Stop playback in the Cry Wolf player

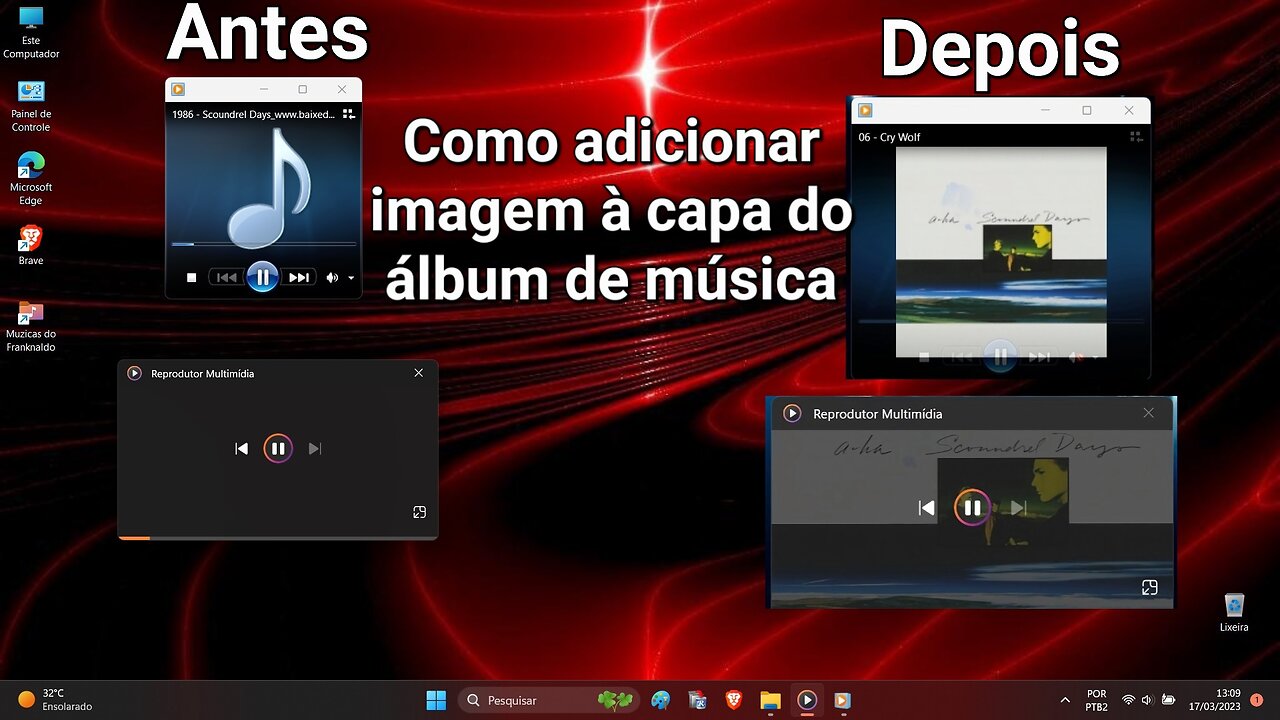pos(924,356)
